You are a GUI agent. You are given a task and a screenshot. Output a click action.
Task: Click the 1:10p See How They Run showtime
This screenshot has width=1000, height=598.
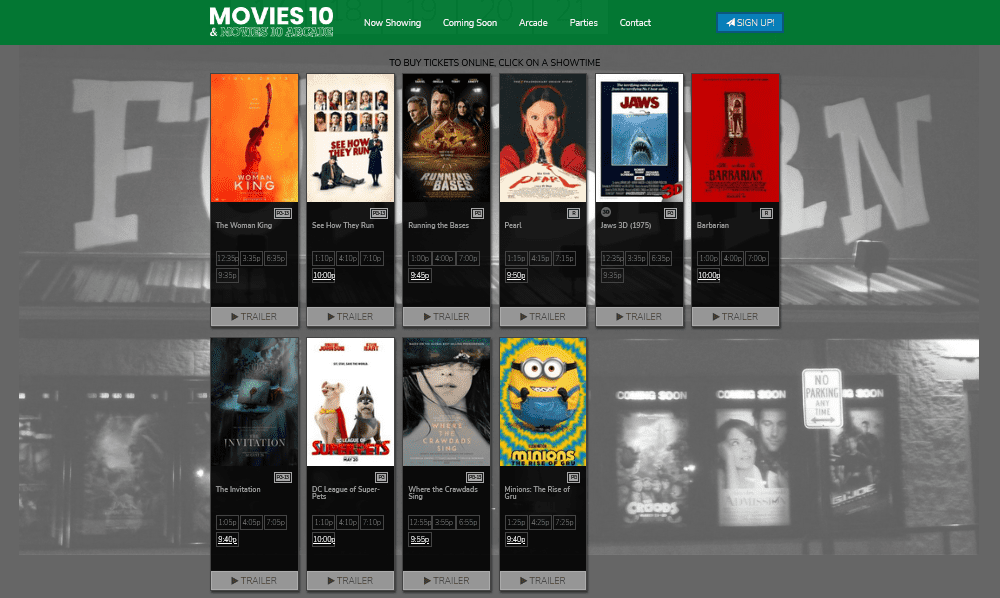[x=323, y=258]
